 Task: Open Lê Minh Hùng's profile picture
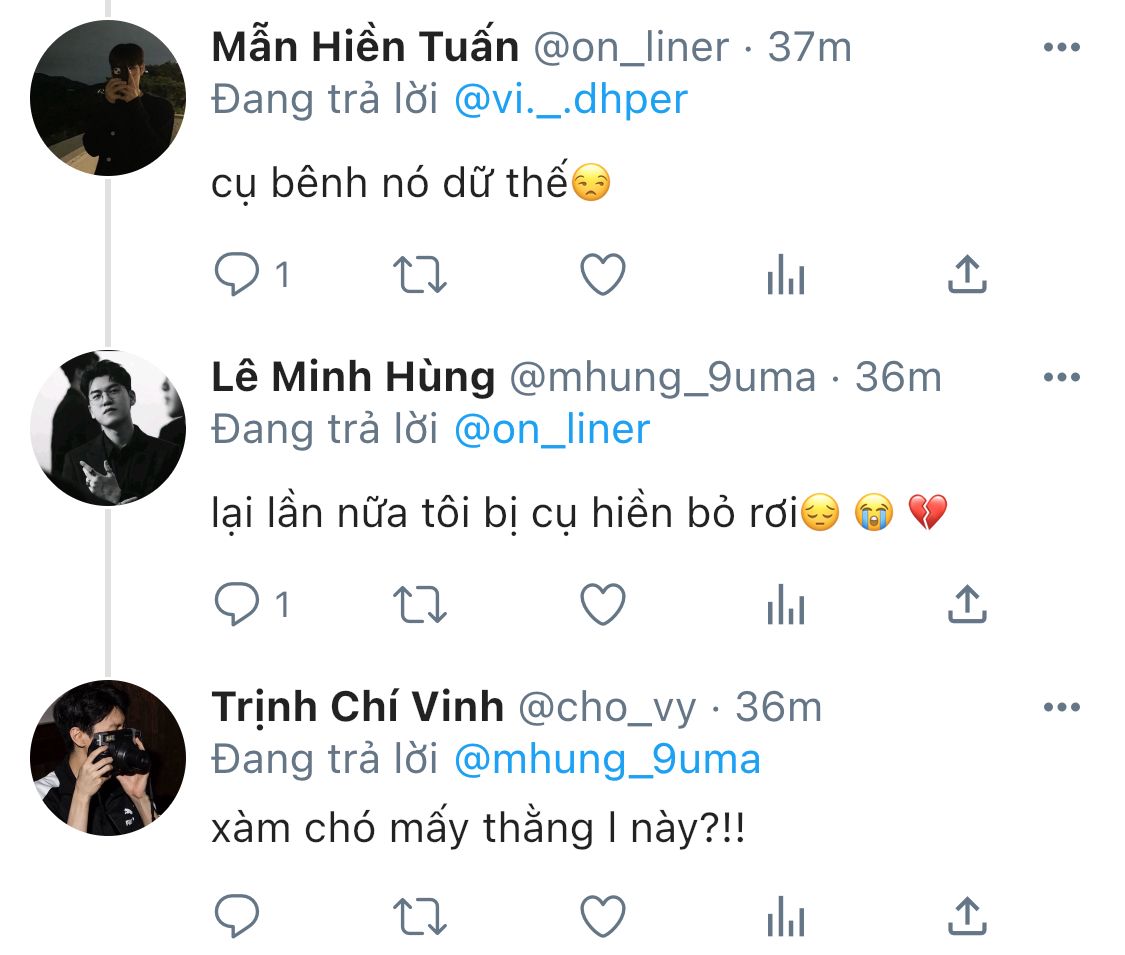click(x=108, y=428)
